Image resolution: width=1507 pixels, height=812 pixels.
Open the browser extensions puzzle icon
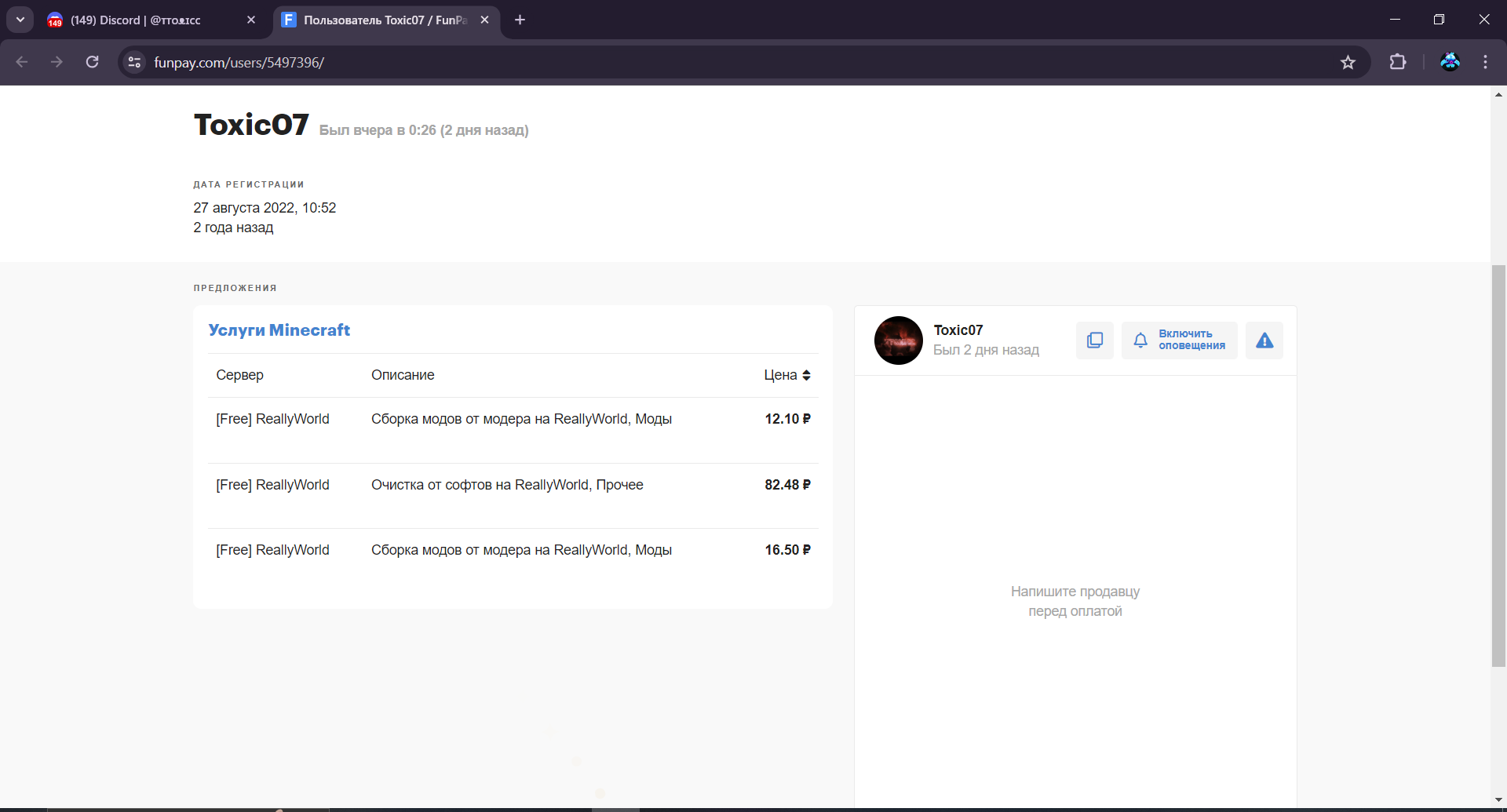tap(1398, 62)
